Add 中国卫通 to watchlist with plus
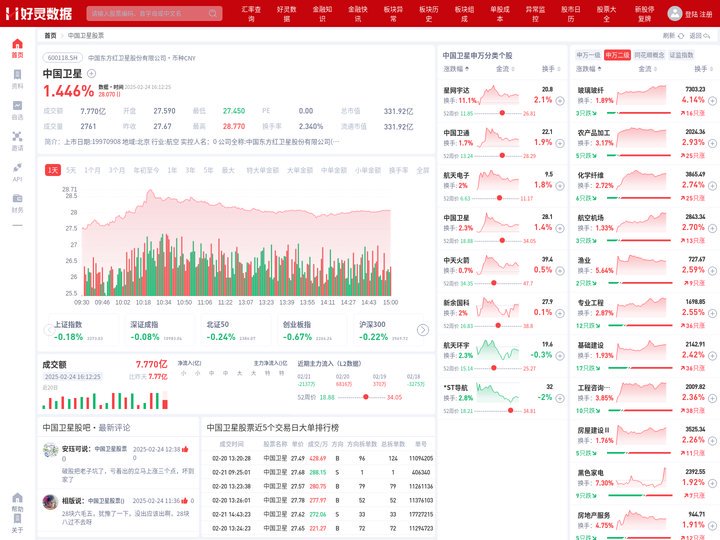 point(560,143)
